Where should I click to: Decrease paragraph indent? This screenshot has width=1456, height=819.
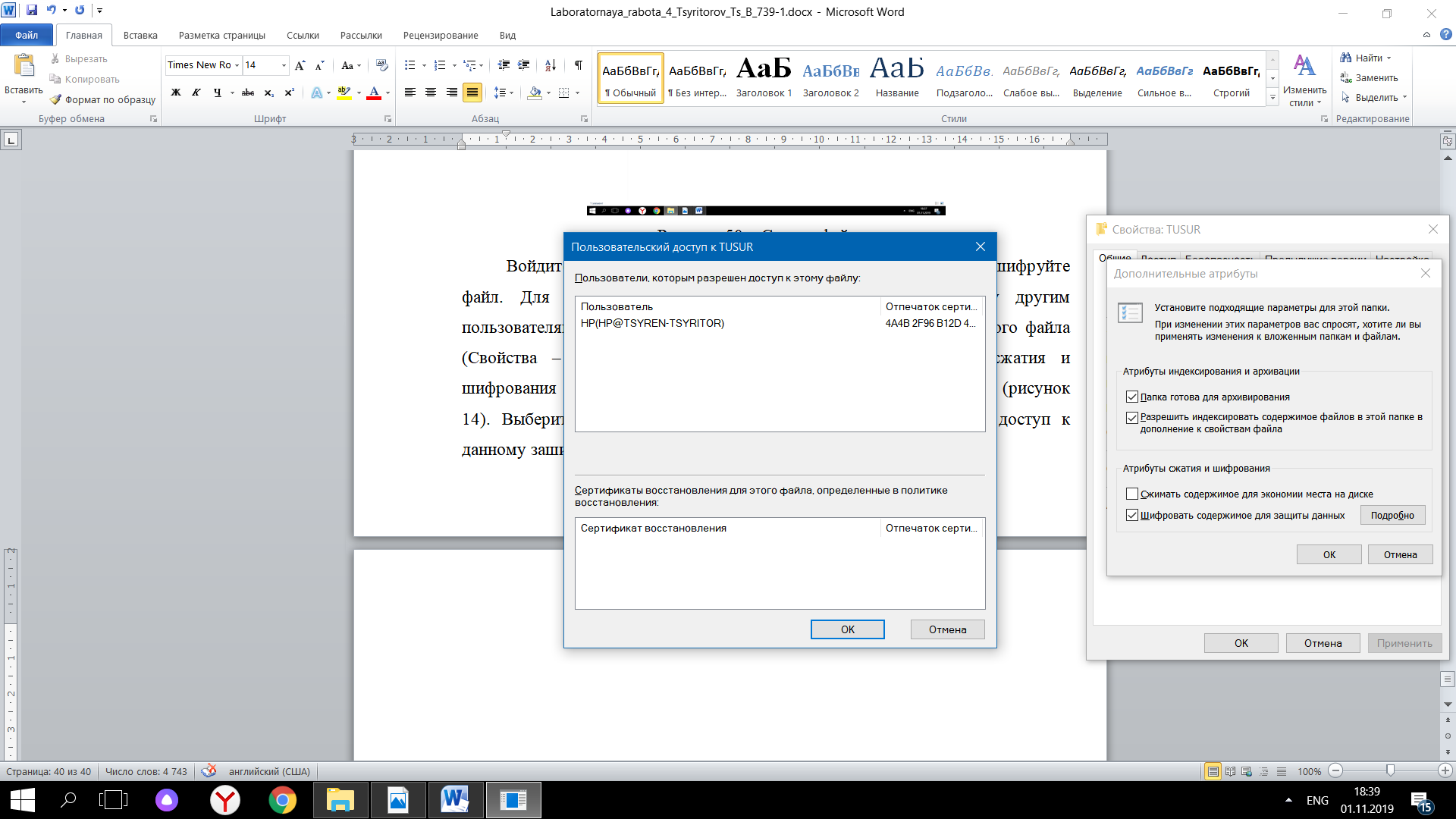(x=504, y=65)
